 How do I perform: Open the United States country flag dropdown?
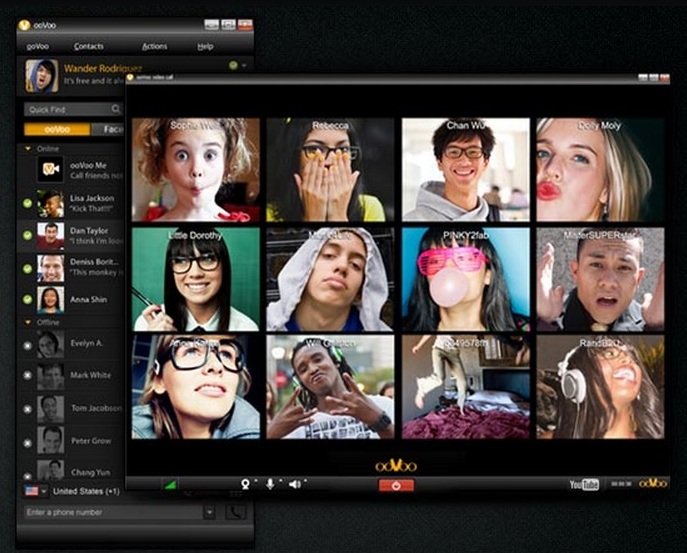click(x=36, y=491)
